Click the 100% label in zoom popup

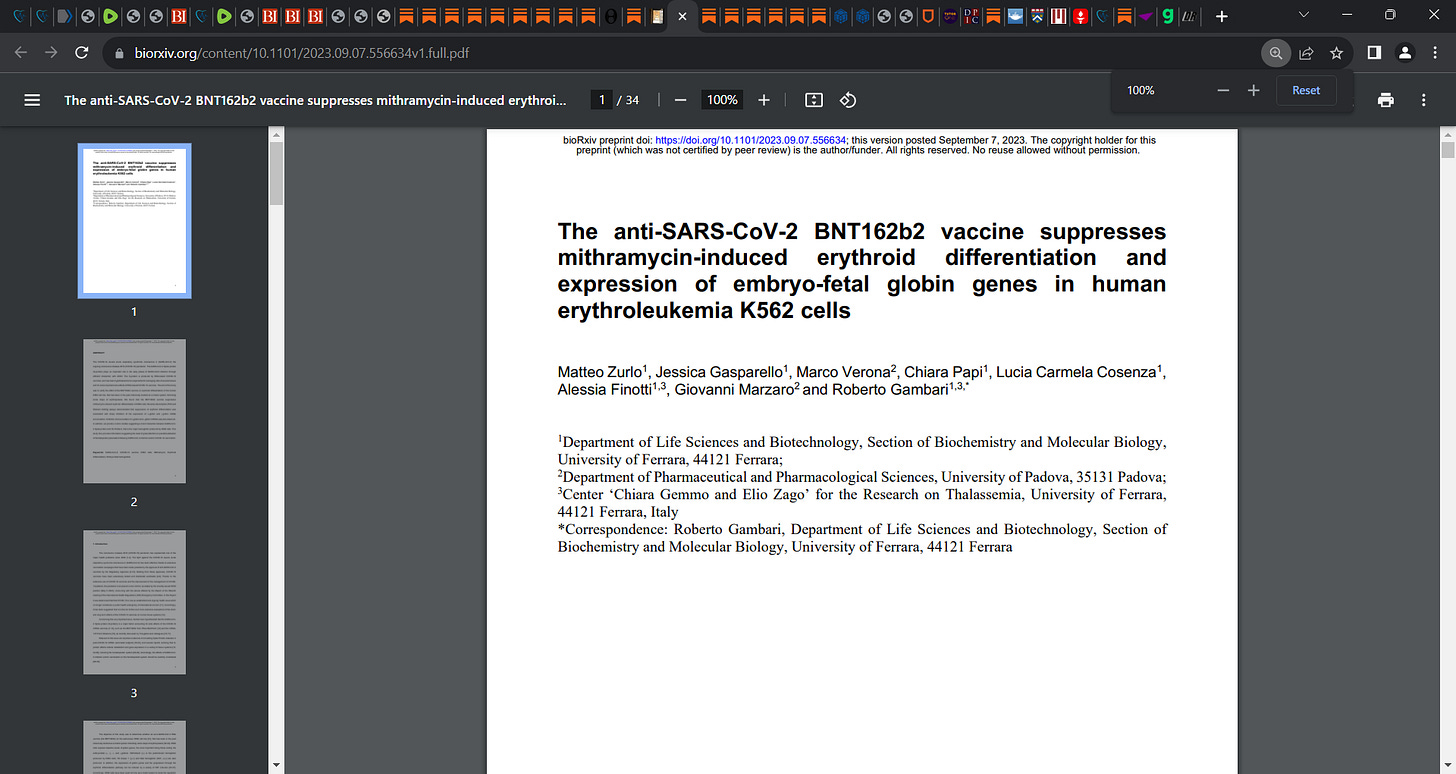pos(1141,90)
